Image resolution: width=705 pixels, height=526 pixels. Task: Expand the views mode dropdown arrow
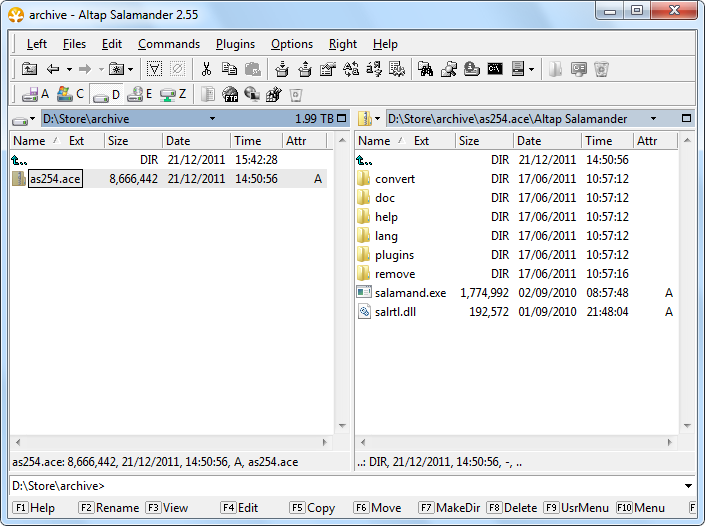[531, 69]
